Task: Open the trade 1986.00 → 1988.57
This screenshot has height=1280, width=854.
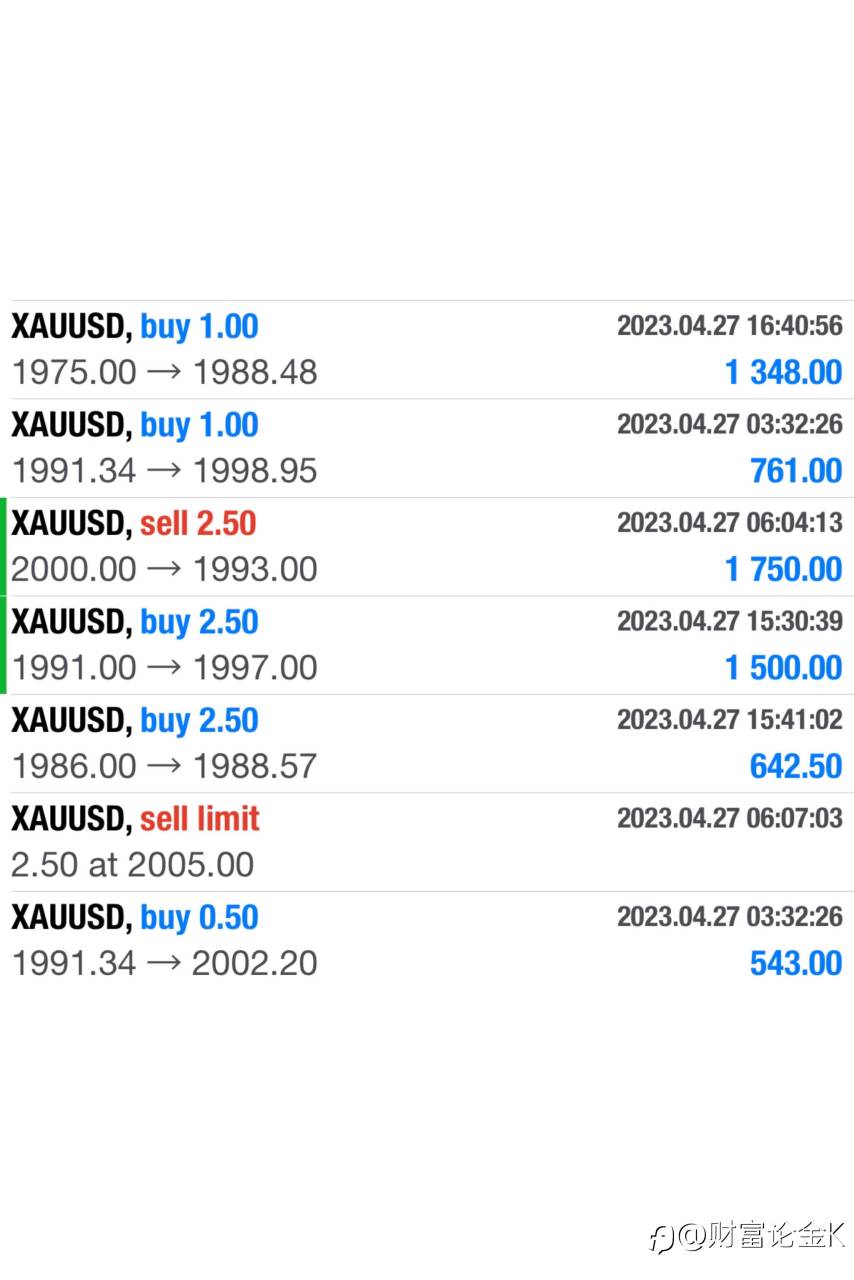Action: tap(164, 766)
